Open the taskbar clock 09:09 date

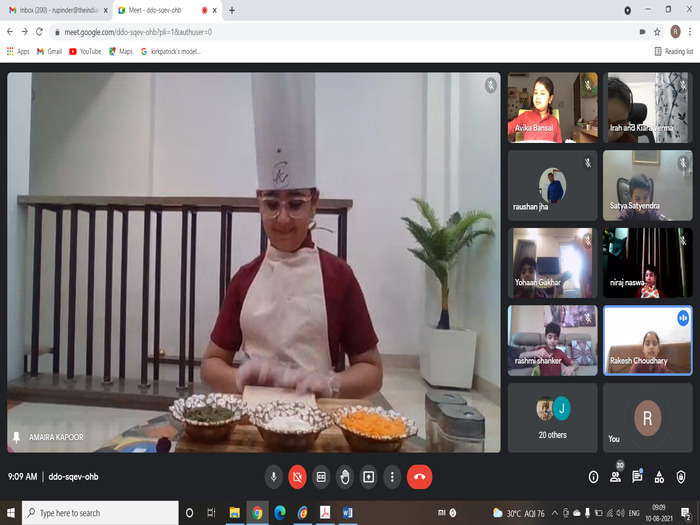(x=659, y=513)
